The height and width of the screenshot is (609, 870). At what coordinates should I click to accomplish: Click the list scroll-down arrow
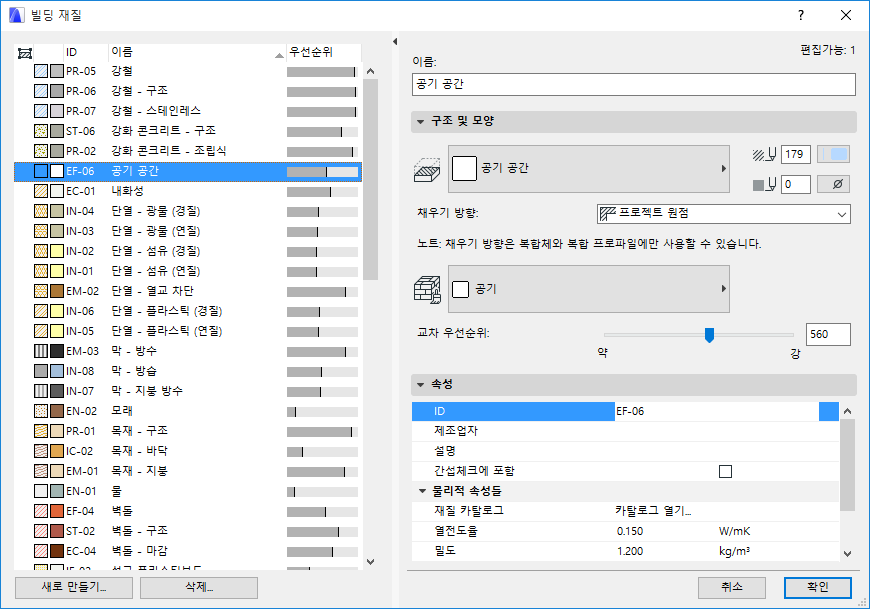pyautogui.click(x=371, y=561)
